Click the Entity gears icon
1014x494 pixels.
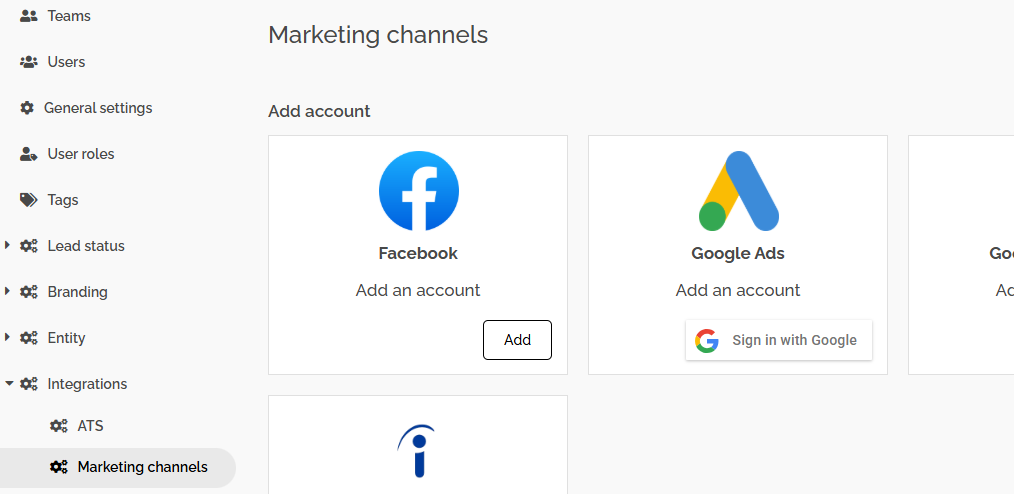point(28,338)
